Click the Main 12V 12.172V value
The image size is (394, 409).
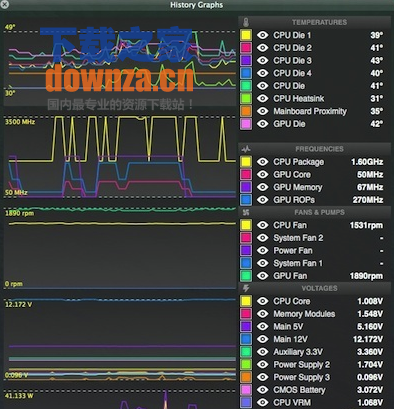(x=368, y=339)
